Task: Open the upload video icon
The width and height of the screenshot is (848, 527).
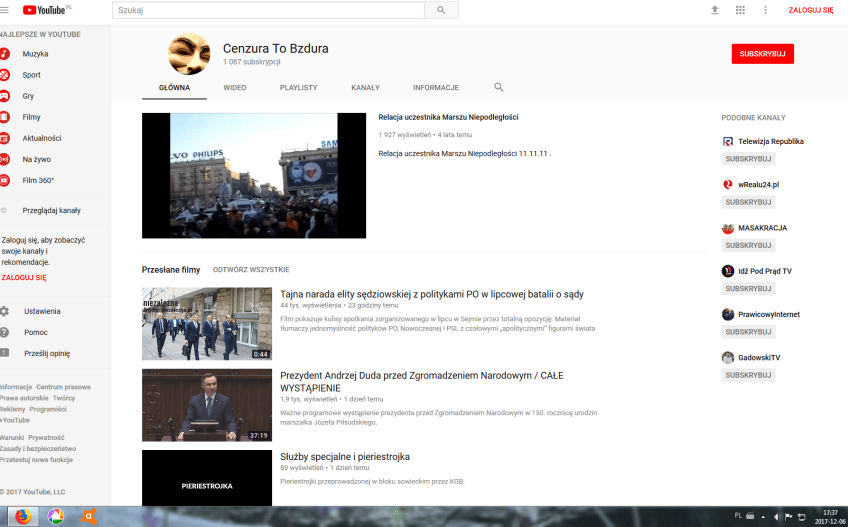Action: pos(714,10)
